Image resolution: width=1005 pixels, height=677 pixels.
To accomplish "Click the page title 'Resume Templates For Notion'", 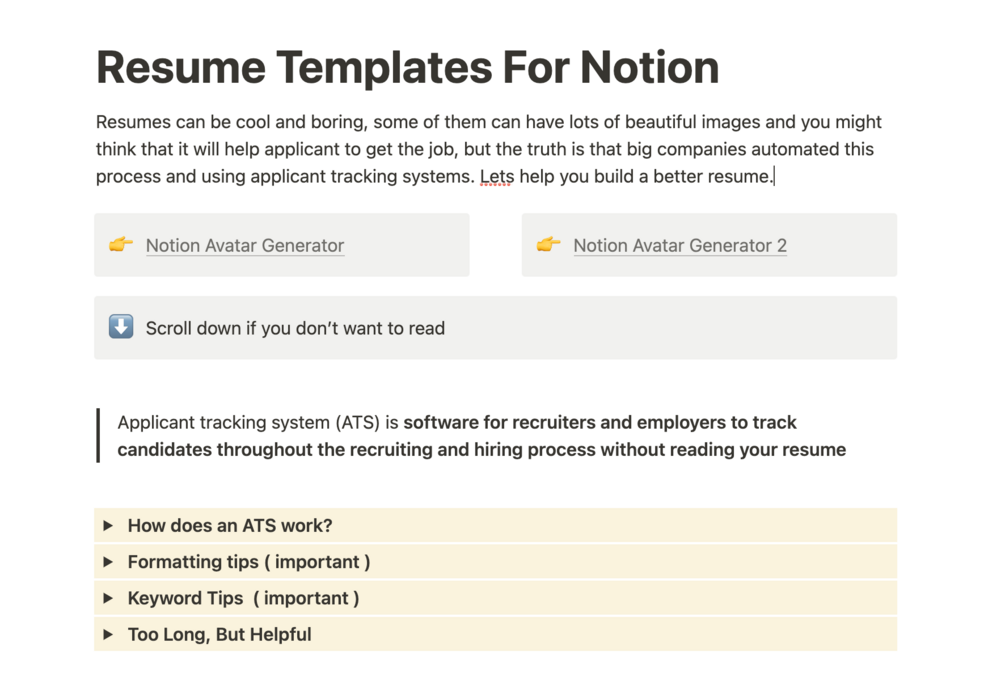I will [x=407, y=67].
